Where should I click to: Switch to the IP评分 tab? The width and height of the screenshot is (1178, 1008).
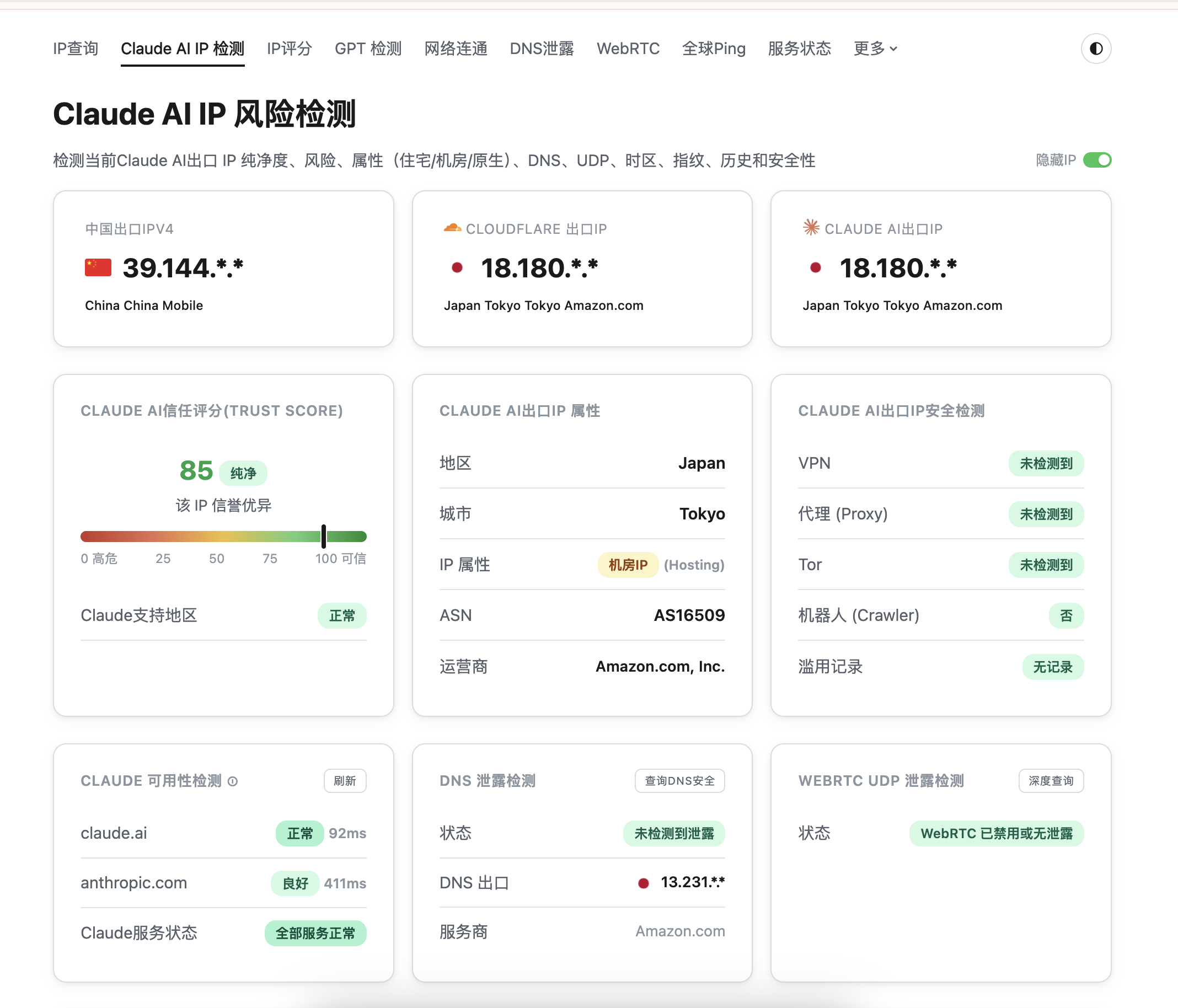pos(290,49)
